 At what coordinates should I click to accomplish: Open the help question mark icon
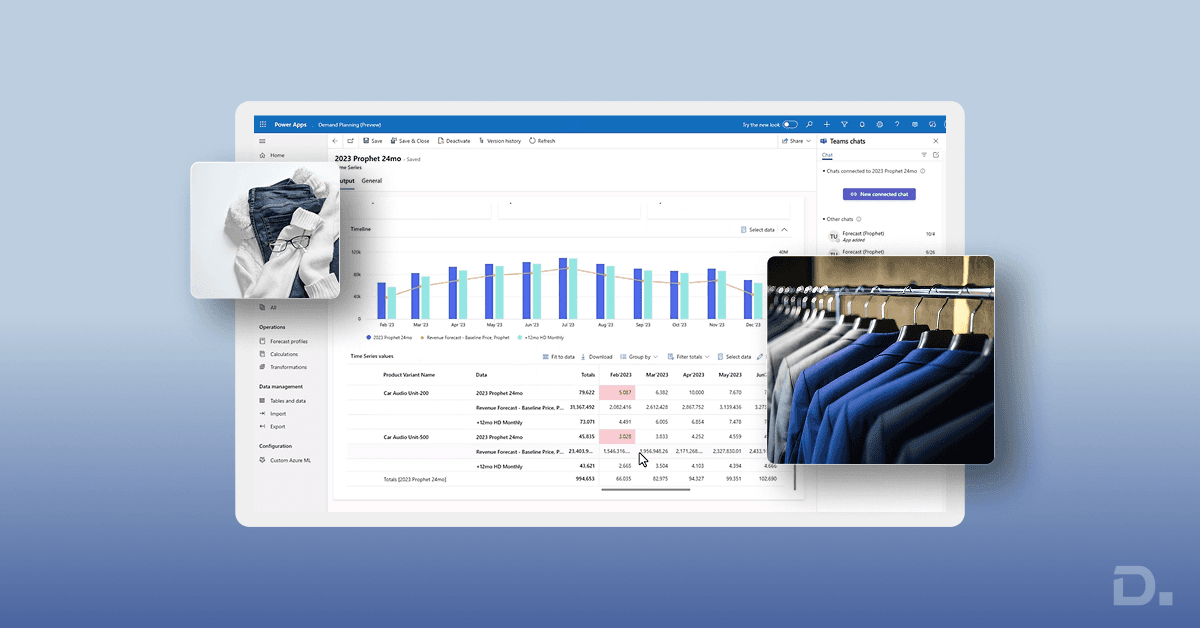click(x=897, y=125)
